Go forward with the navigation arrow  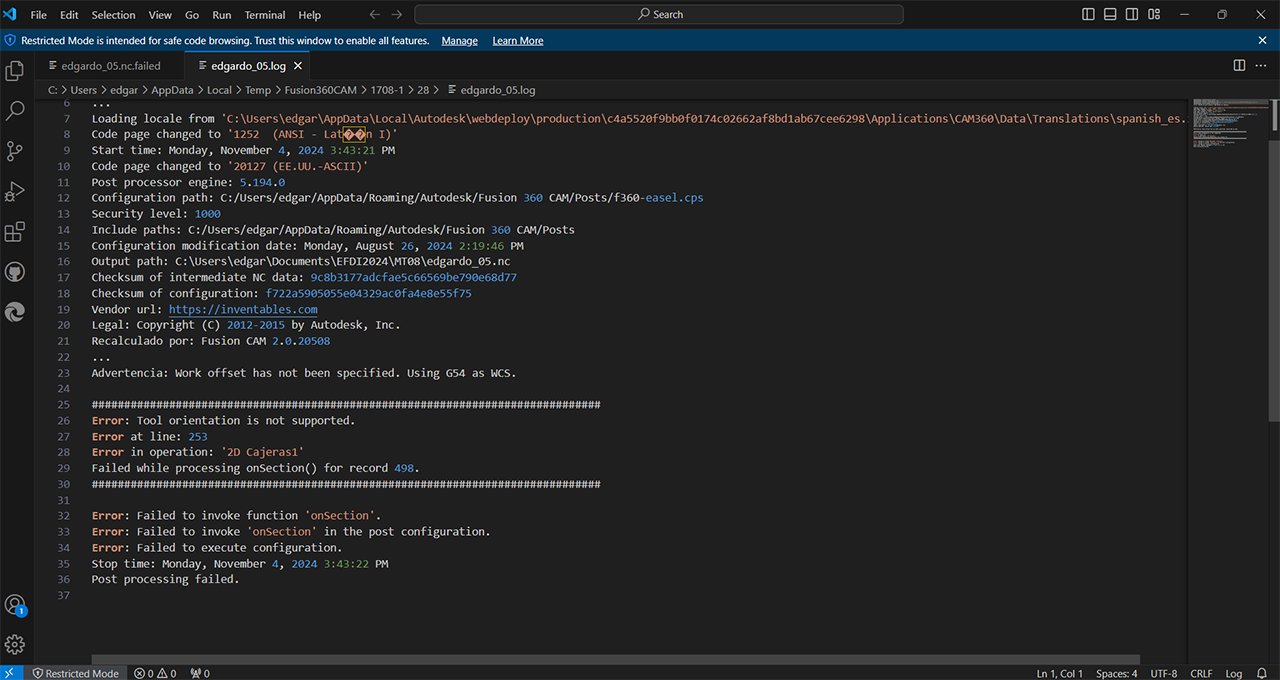click(x=397, y=14)
